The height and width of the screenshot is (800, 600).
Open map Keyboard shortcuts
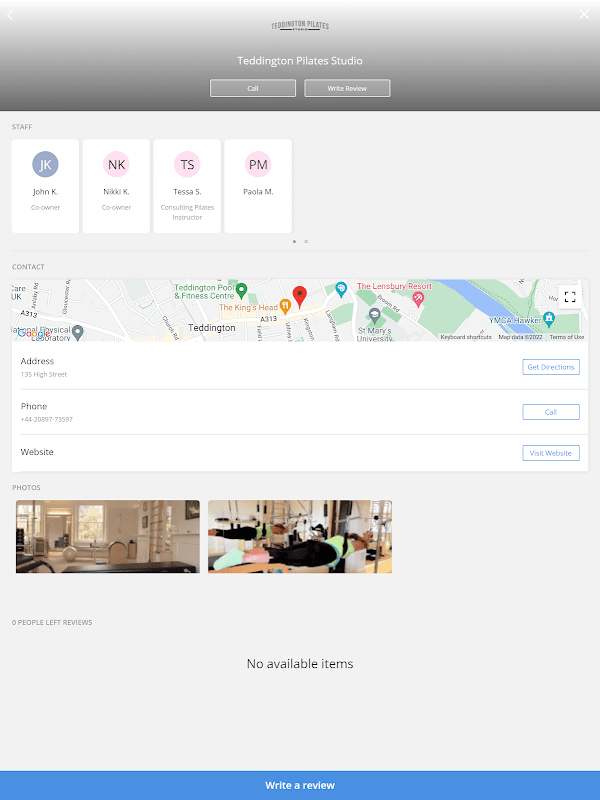point(466,337)
